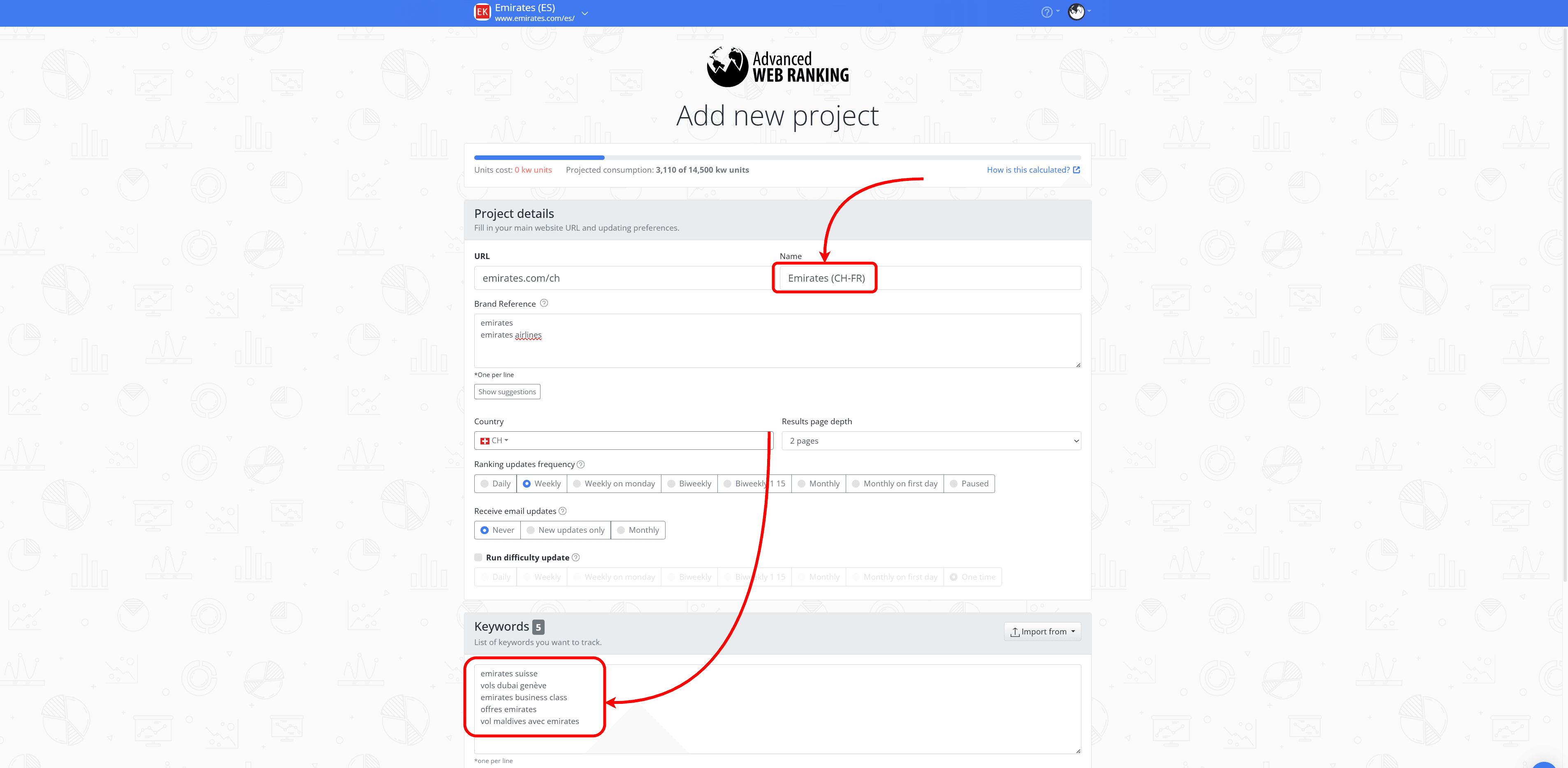The height and width of the screenshot is (768, 1568).
Task: Click the 'Project details' heading
Action: coord(514,214)
